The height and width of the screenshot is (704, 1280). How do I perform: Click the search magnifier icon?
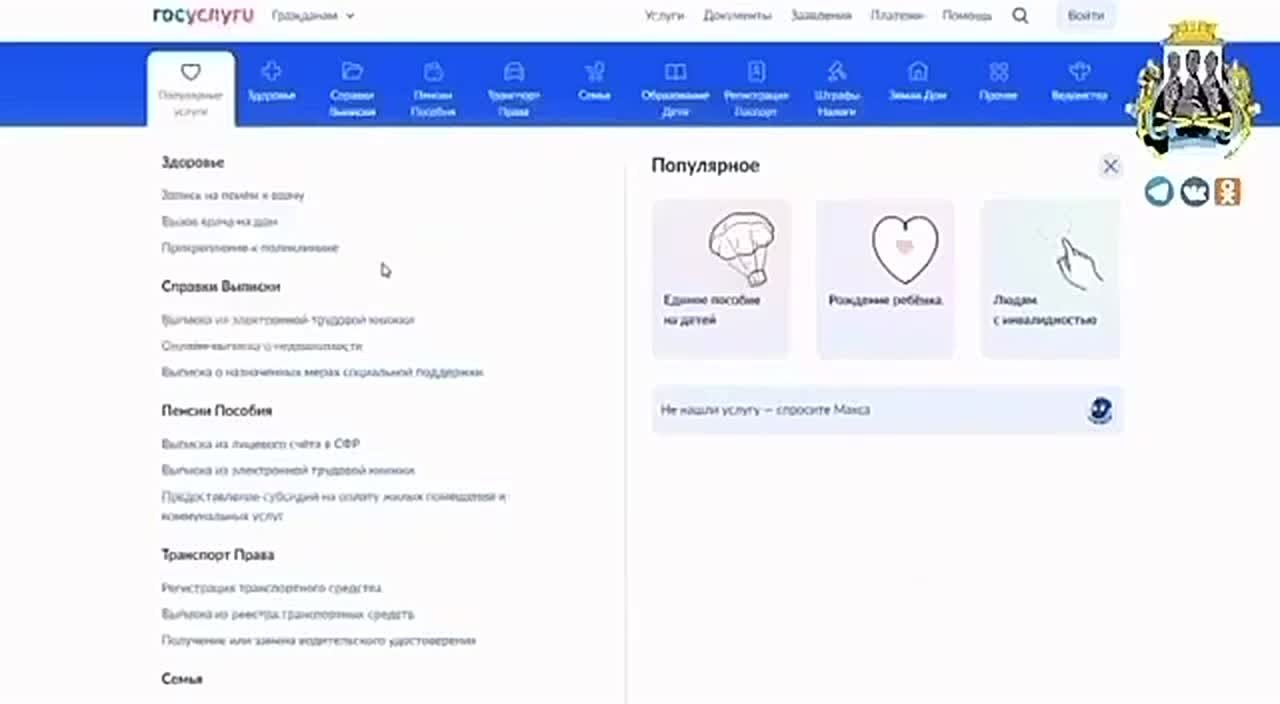pyautogui.click(x=1020, y=16)
